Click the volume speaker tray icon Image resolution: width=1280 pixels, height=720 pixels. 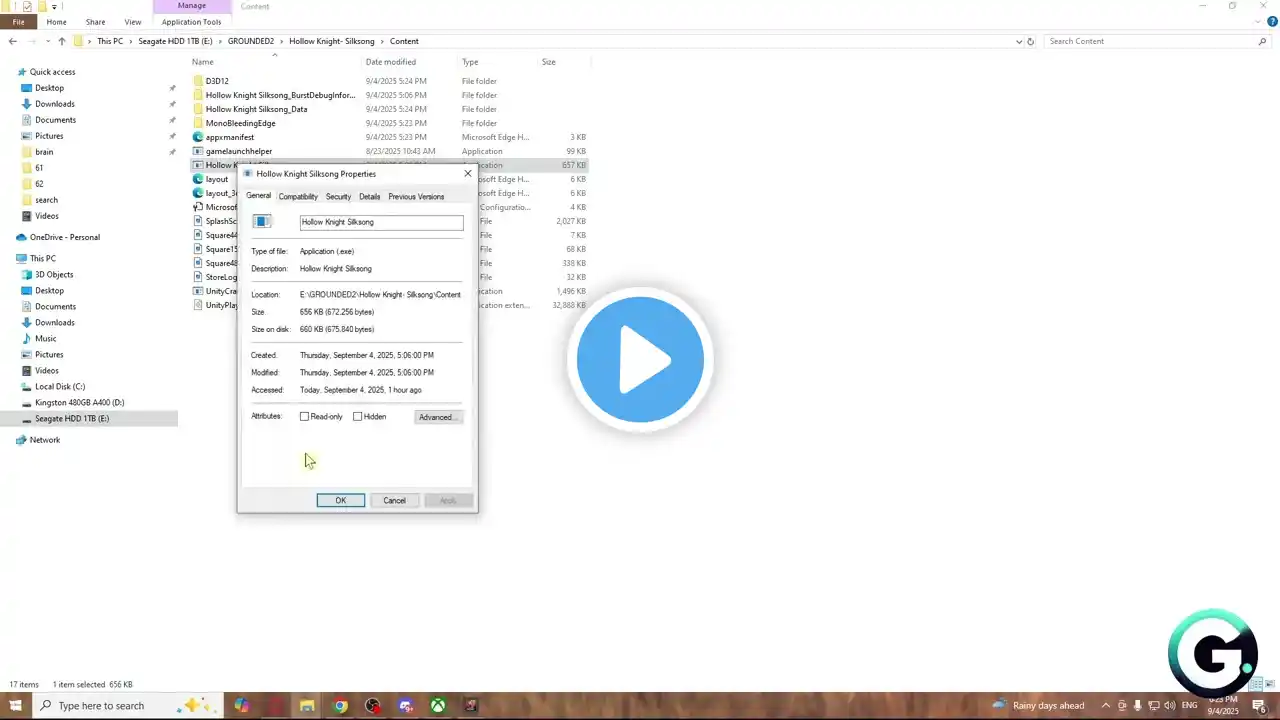pyautogui.click(x=1170, y=705)
